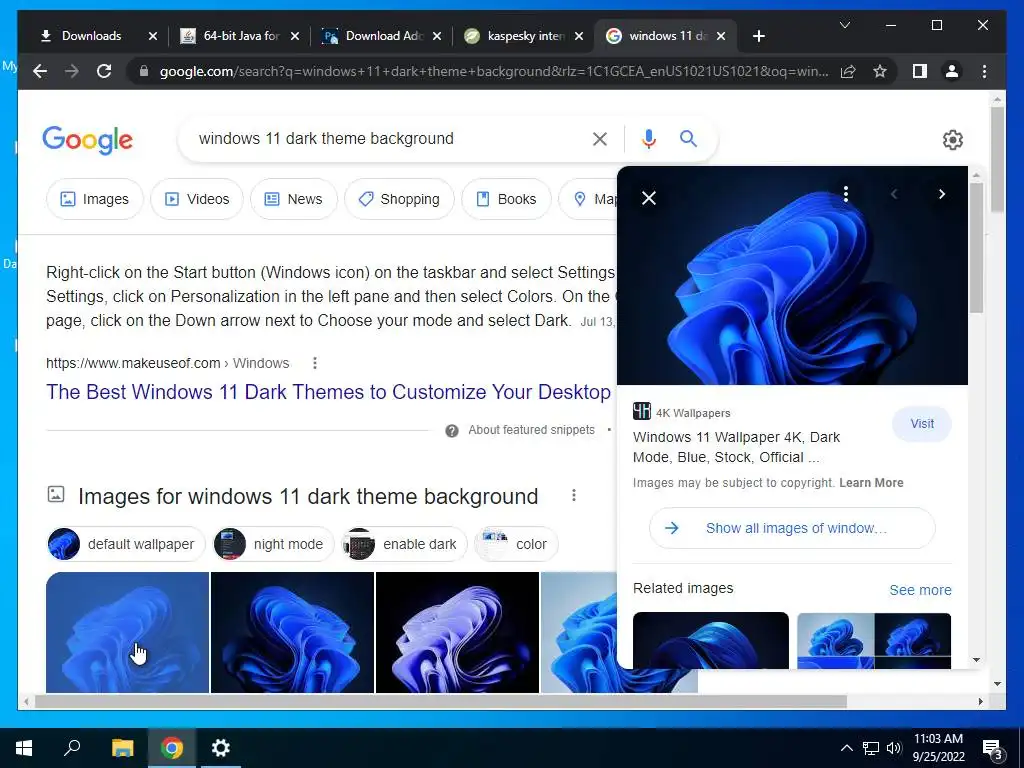Click Learn More copyright link
1024x768 pixels.
tap(871, 483)
